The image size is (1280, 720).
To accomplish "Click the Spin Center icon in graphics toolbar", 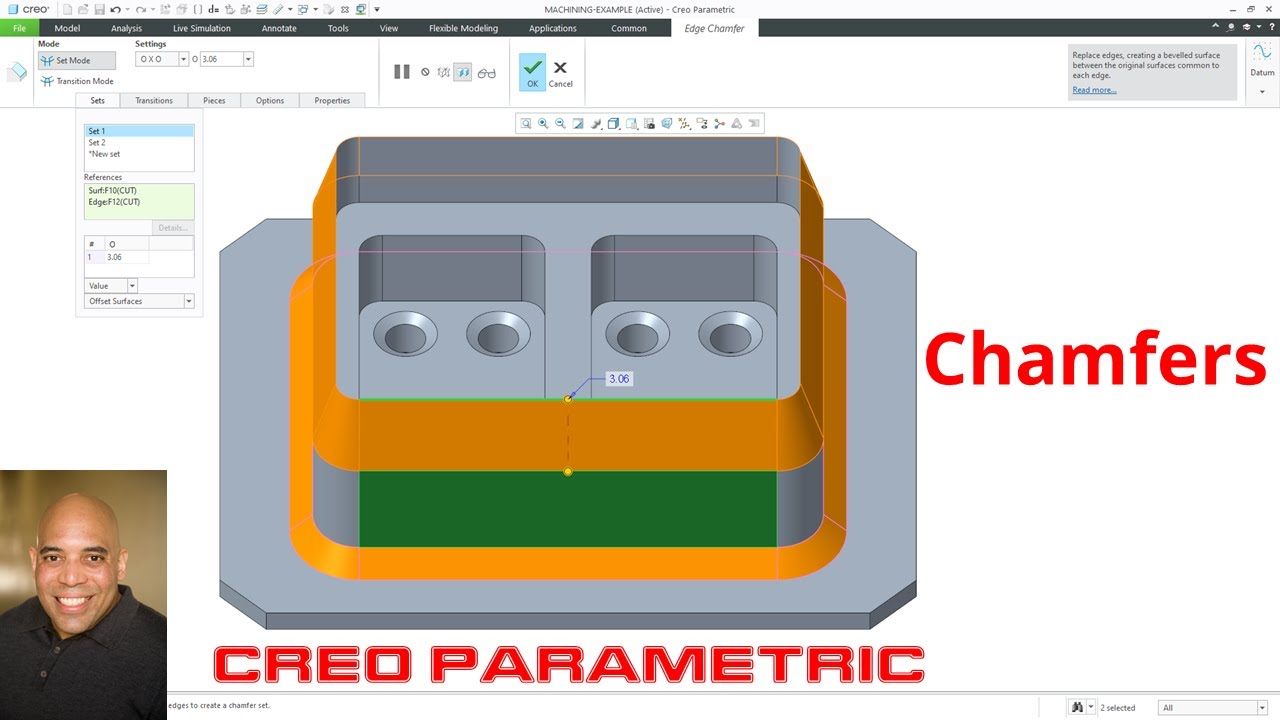I will tap(719, 124).
